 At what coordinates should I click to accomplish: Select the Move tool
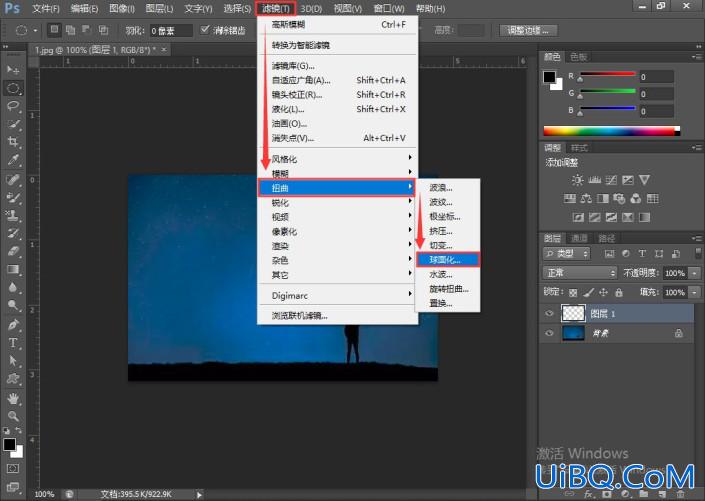click(x=13, y=70)
